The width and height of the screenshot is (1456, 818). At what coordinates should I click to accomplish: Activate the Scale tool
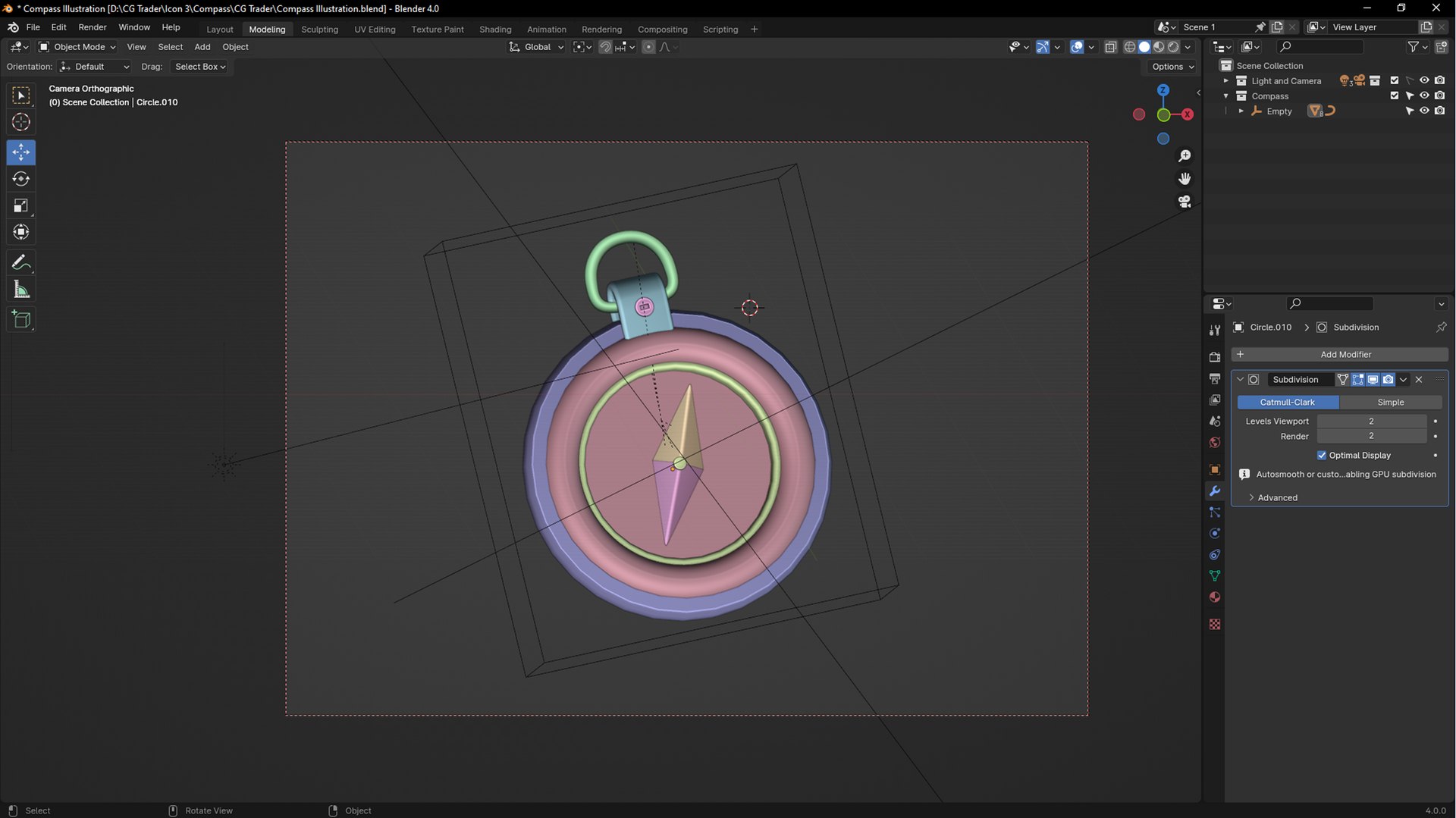[21, 205]
